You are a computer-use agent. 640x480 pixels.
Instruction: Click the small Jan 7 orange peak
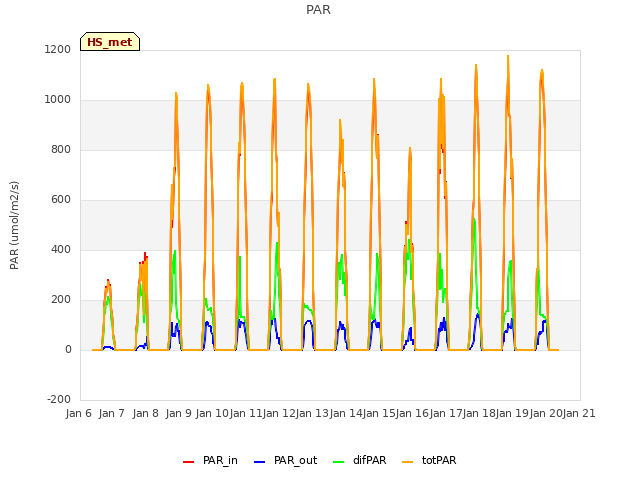[108, 282]
